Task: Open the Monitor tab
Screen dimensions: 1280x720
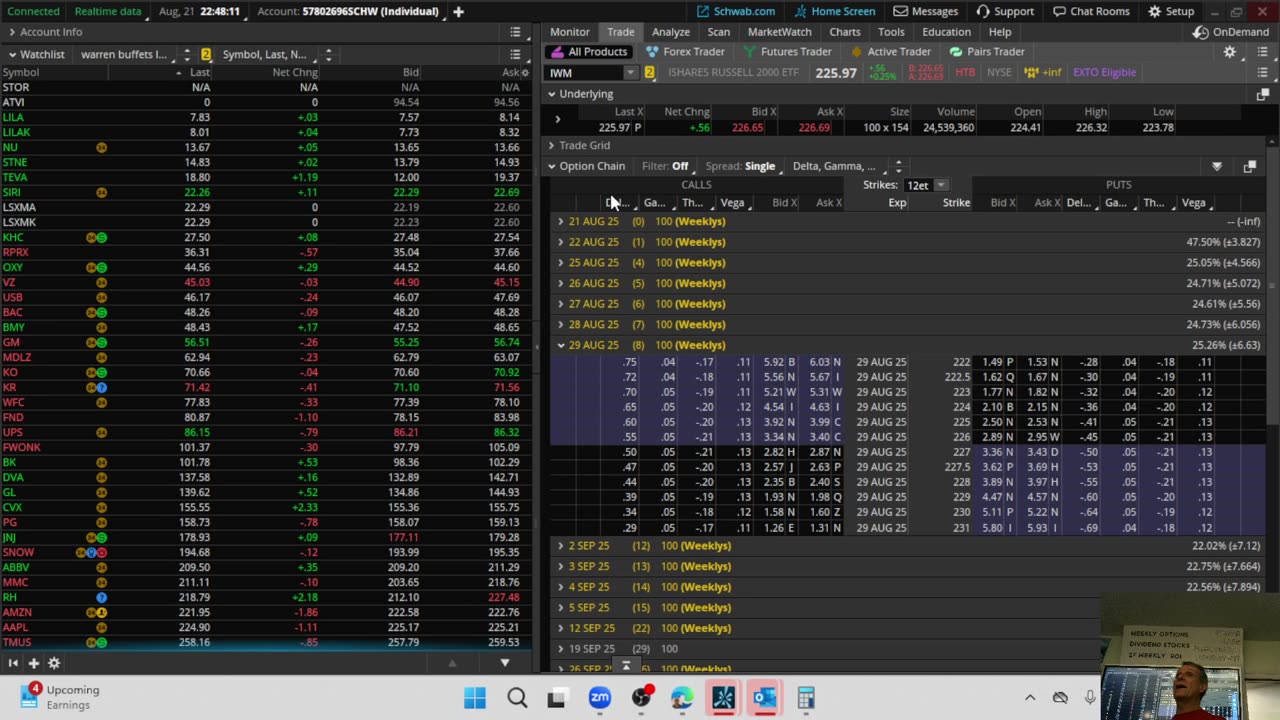Action: click(x=569, y=32)
